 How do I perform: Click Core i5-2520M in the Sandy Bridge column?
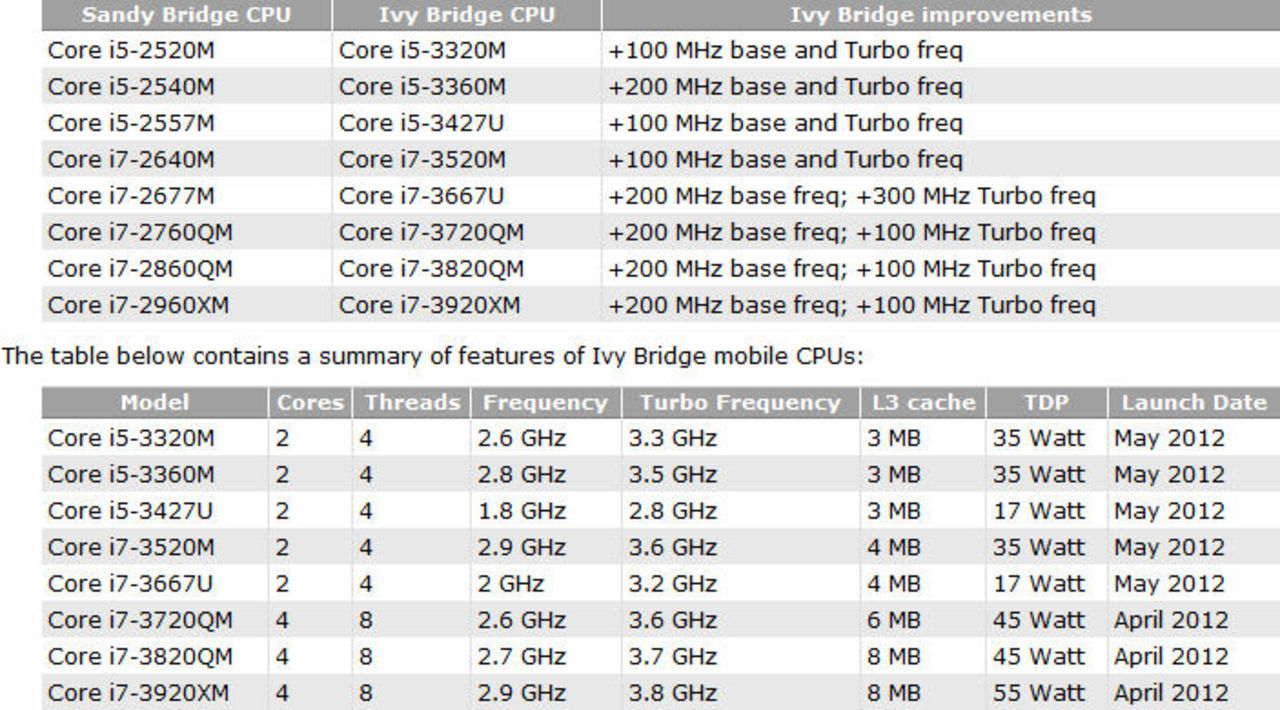130,51
